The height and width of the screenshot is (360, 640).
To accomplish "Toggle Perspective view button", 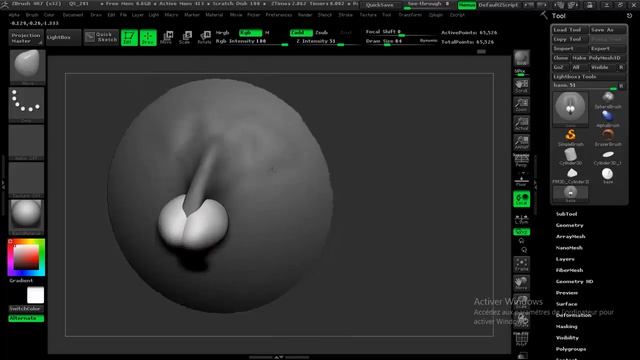I will [x=522, y=160].
